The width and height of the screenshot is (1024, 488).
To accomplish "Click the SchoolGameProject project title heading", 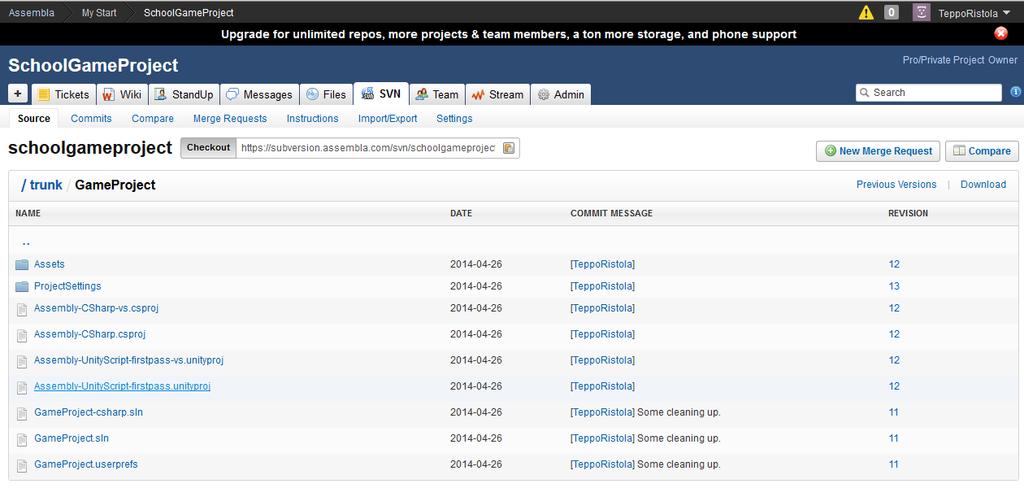I will 93,65.
